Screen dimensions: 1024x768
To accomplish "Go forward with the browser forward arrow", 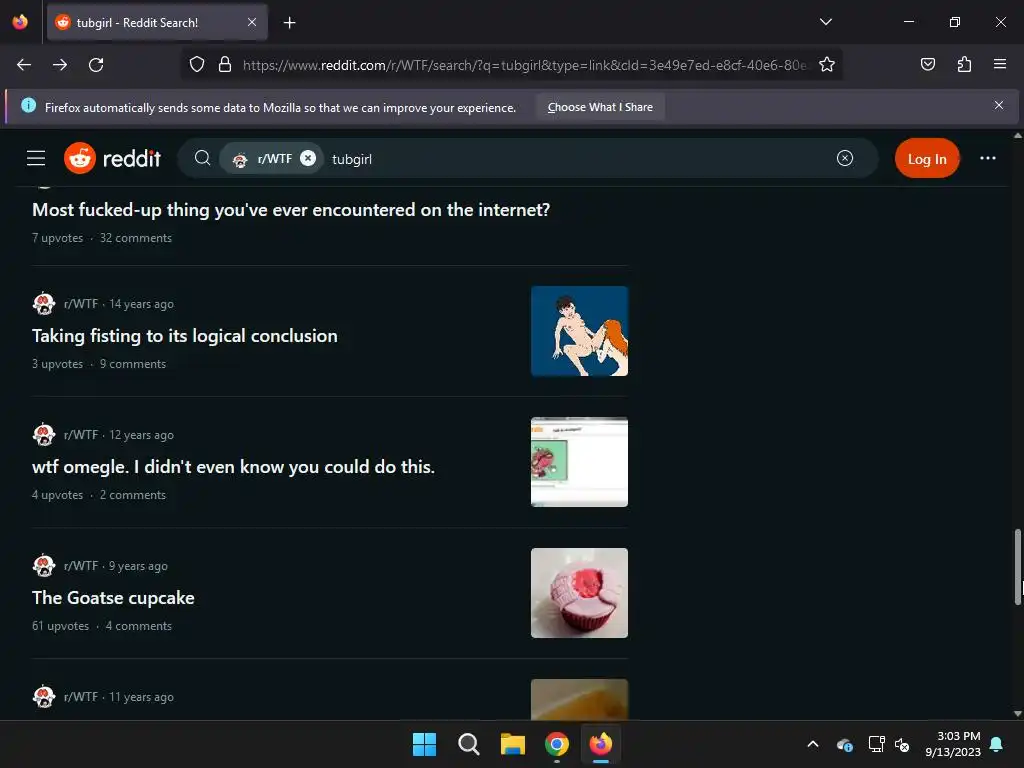I will click(60, 65).
